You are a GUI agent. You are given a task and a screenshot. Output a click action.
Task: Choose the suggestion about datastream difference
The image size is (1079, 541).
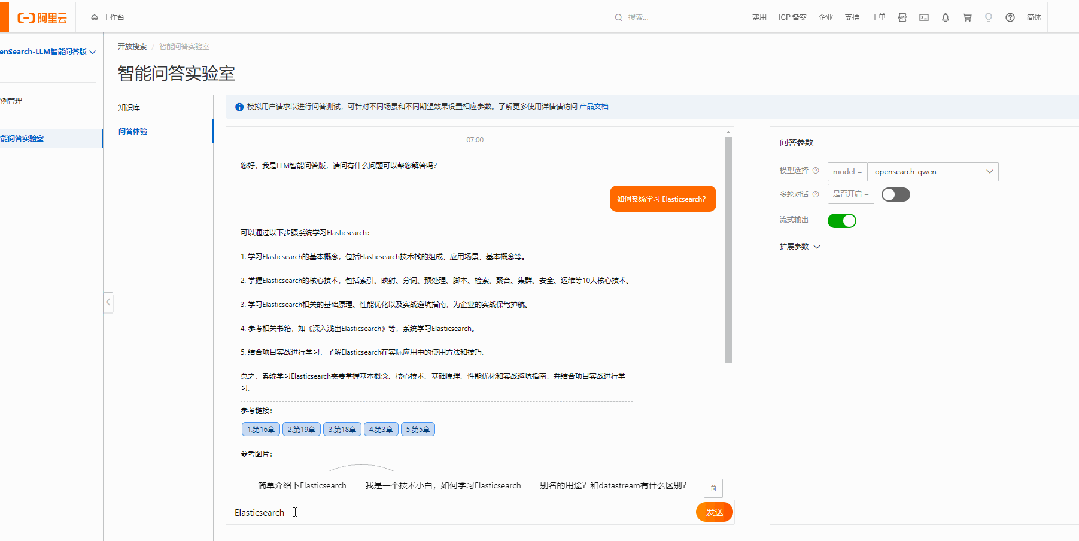click(x=614, y=485)
